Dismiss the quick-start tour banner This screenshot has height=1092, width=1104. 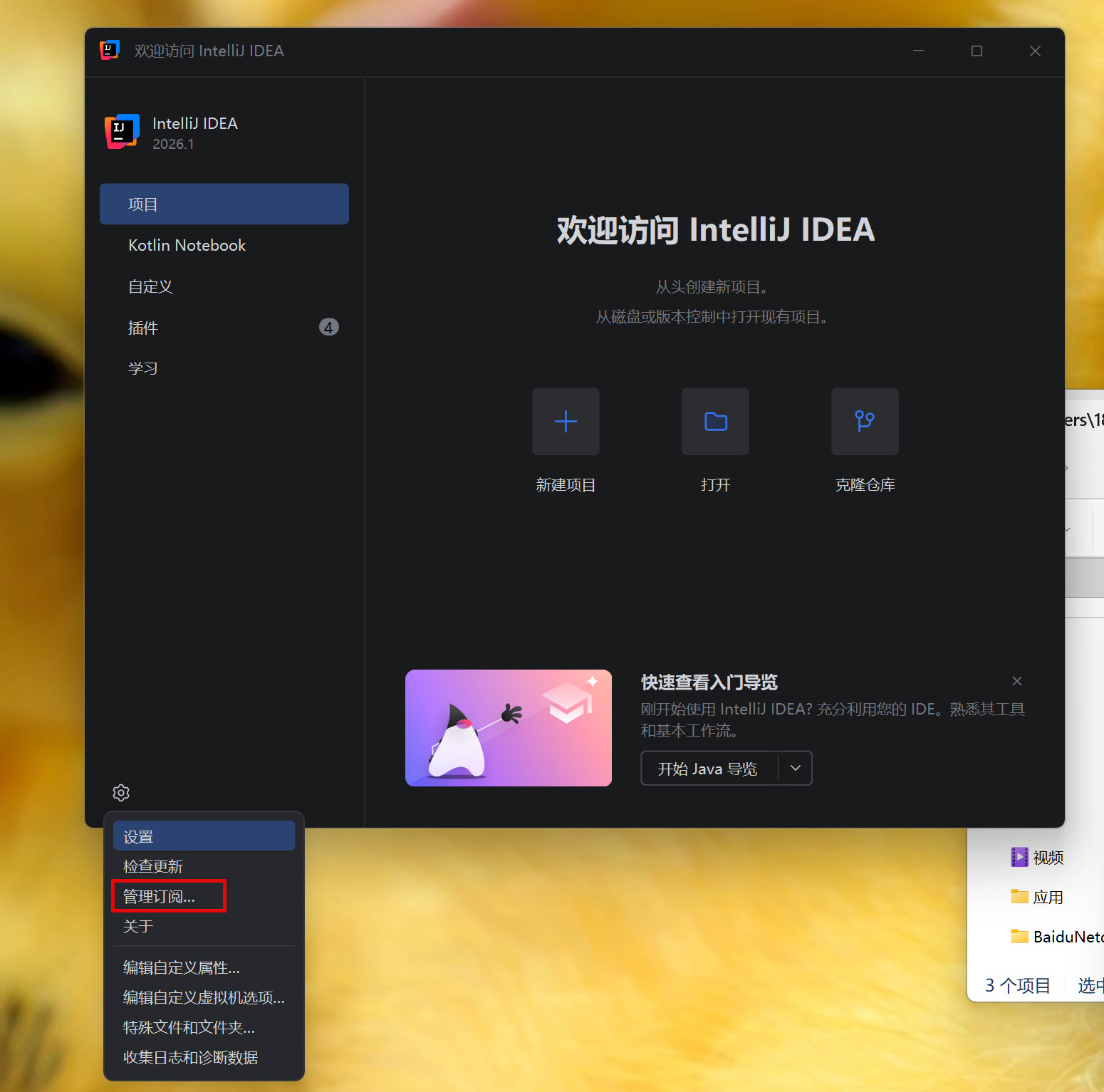(1016, 681)
